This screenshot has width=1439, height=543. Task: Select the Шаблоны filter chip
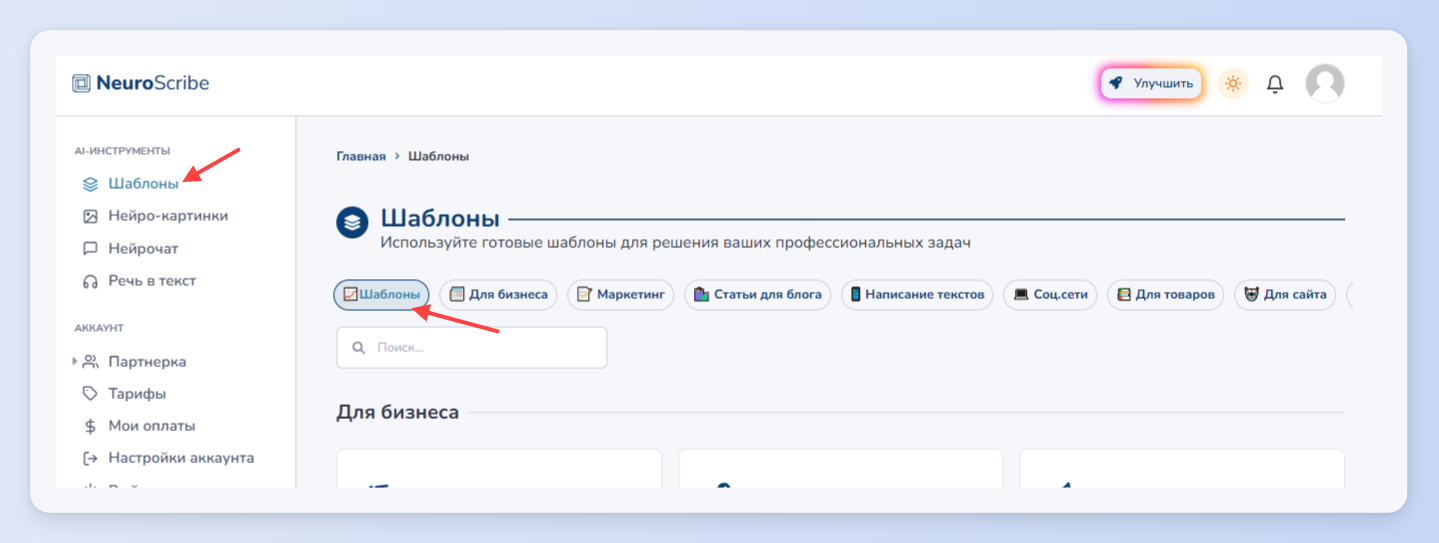pyautogui.click(x=381, y=295)
